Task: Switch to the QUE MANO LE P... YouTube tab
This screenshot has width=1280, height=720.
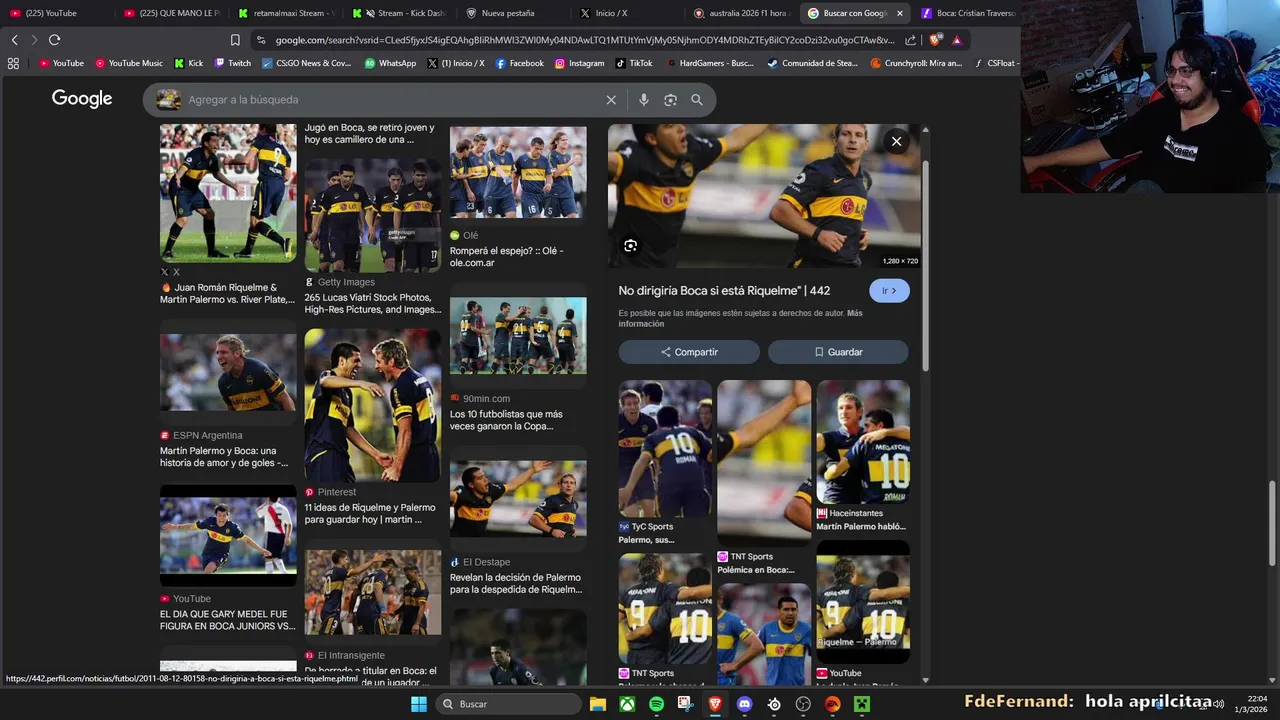Action: pos(172,13)
